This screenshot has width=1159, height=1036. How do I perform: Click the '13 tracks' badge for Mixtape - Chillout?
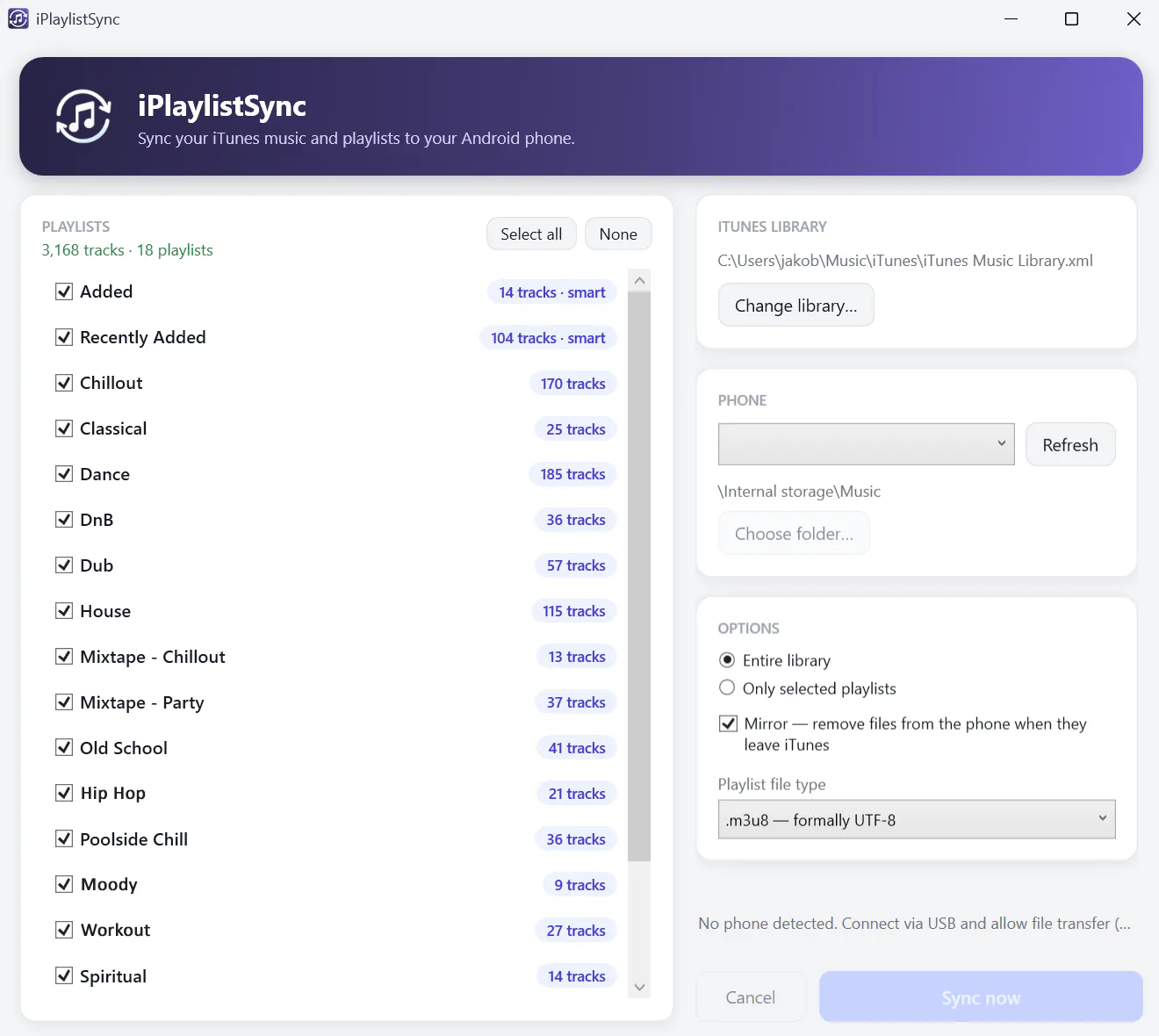click(x=577, y=657)
